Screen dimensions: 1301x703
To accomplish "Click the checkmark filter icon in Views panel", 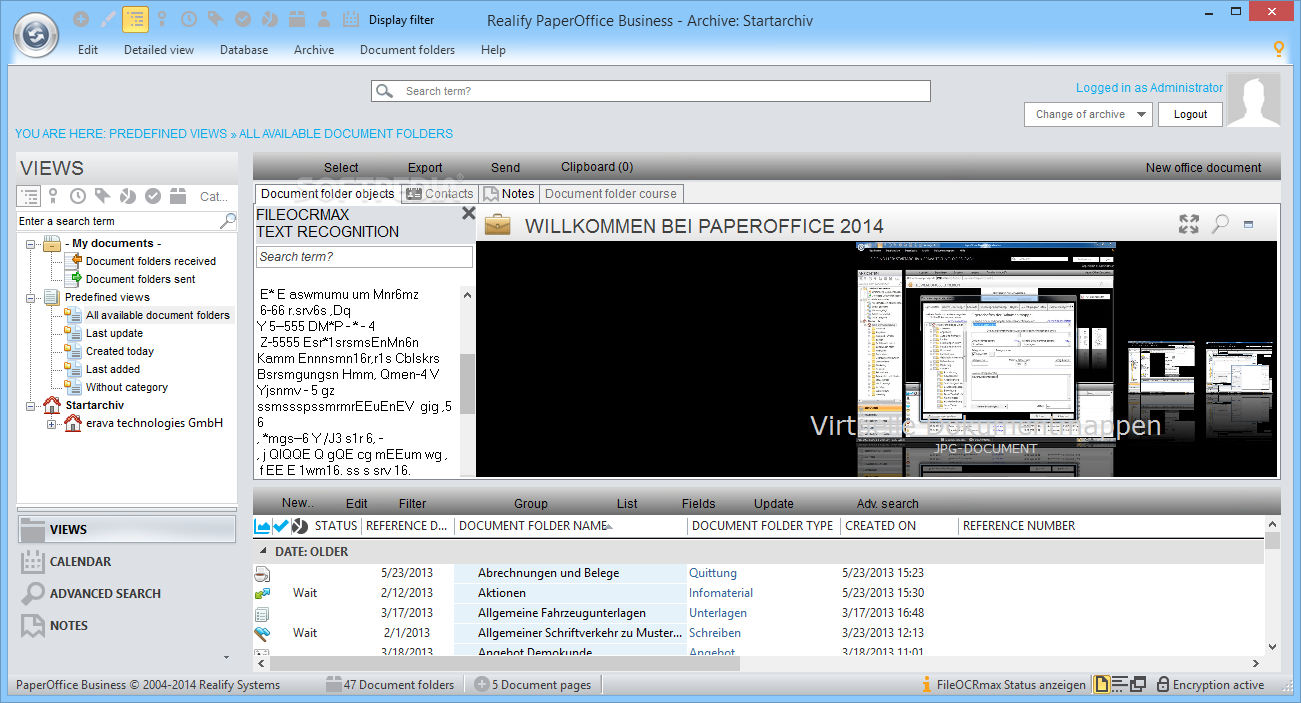I will pyautogui.click(x=153, y=196).
